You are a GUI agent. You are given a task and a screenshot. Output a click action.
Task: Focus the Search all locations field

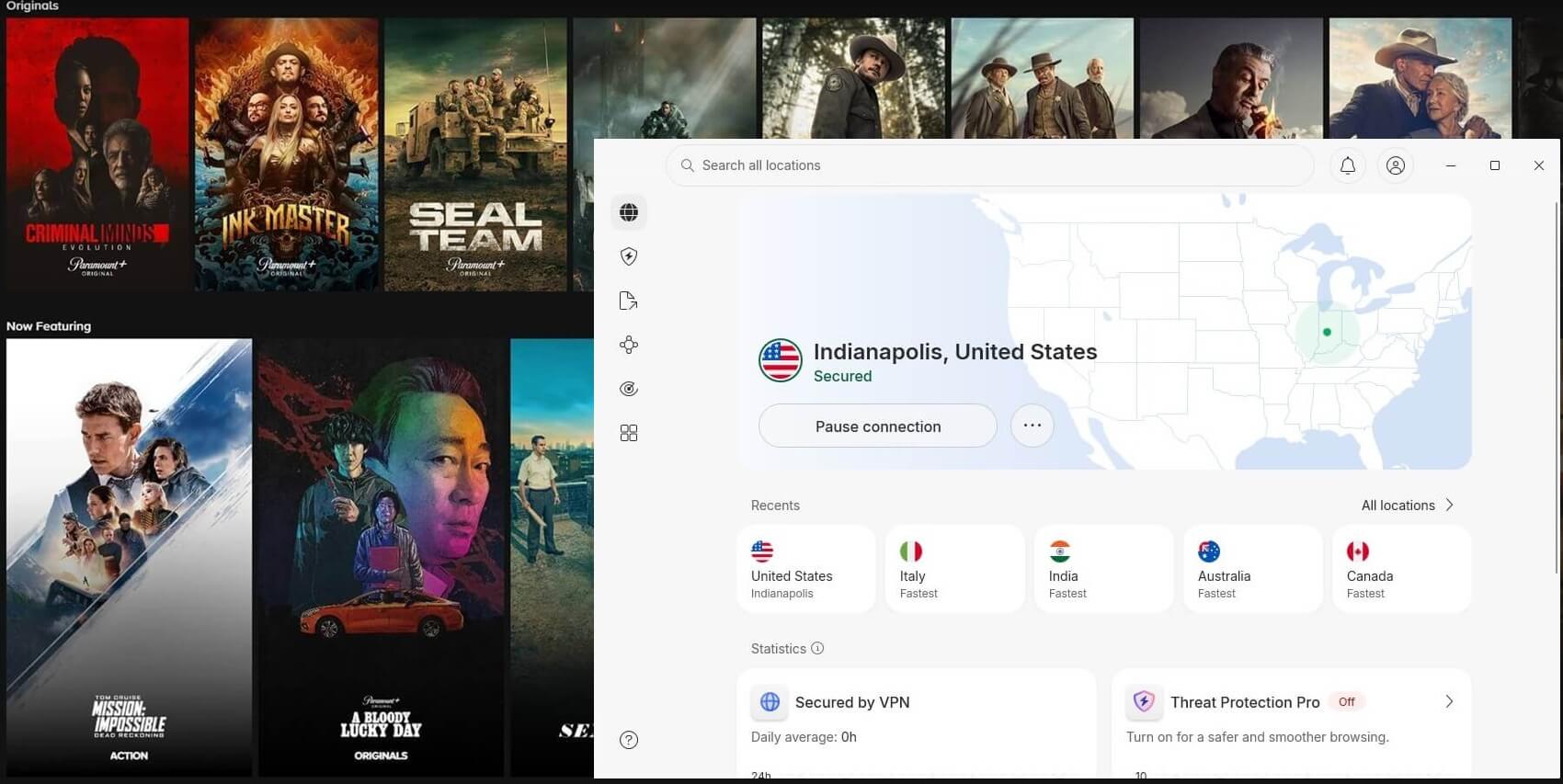[x=990, y=165]
